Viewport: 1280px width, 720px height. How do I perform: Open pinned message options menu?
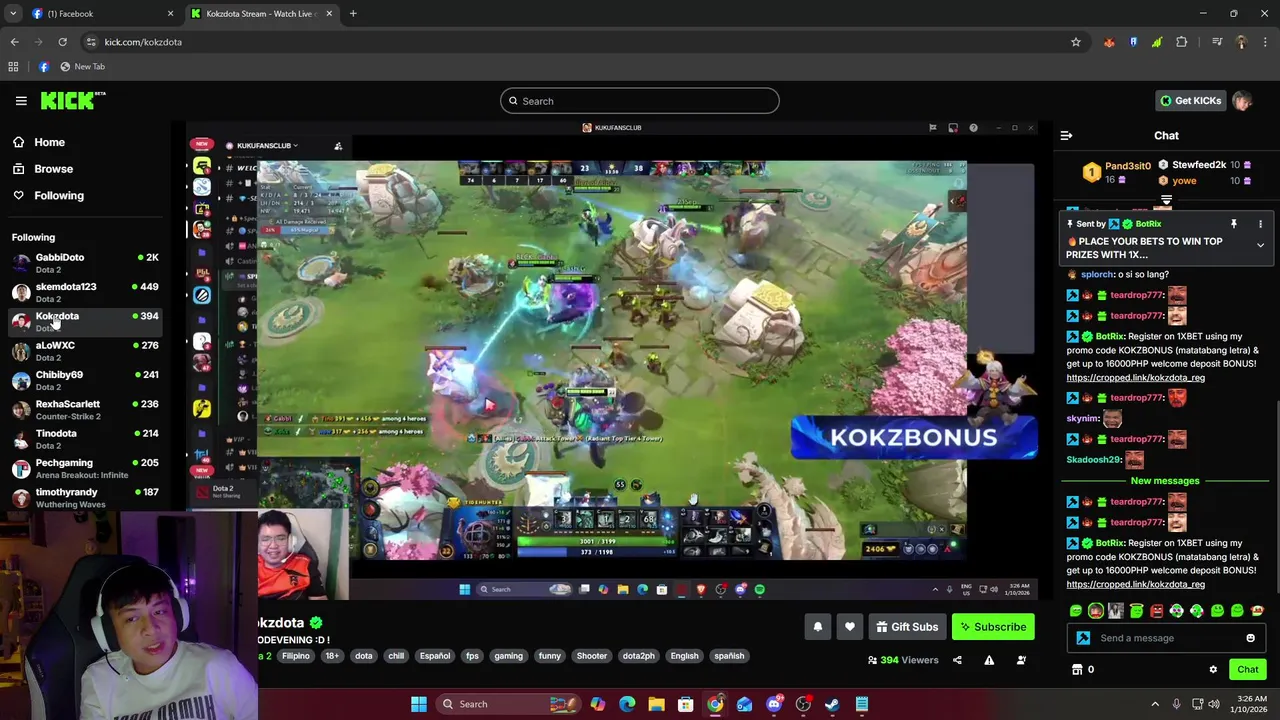[x=1260, y=224]
